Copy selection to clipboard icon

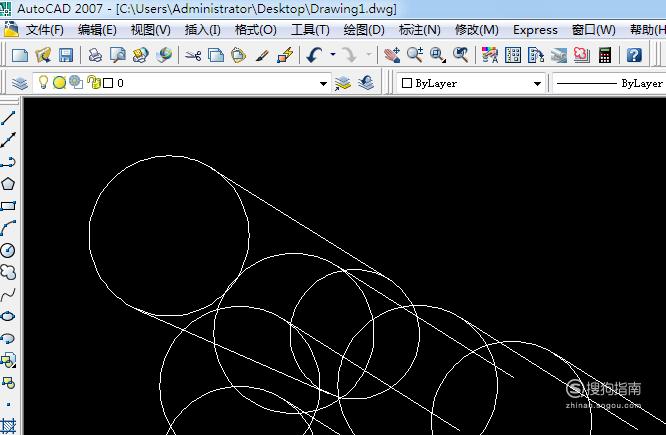coord(216,55)
